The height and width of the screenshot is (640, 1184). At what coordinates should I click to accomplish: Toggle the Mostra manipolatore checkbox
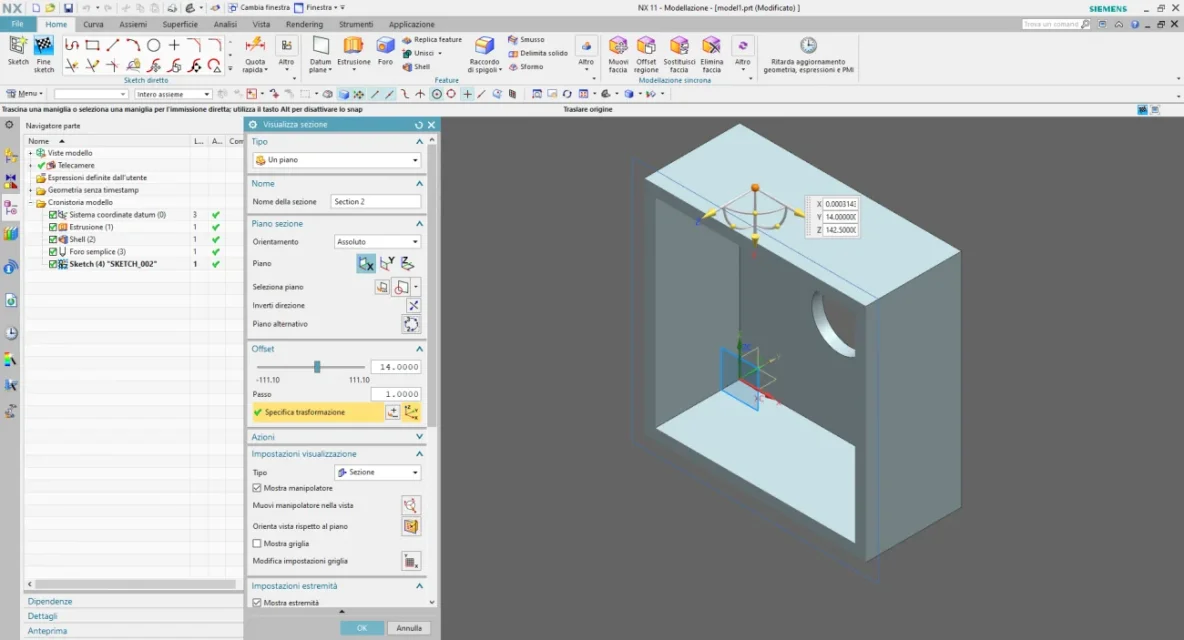257,488
